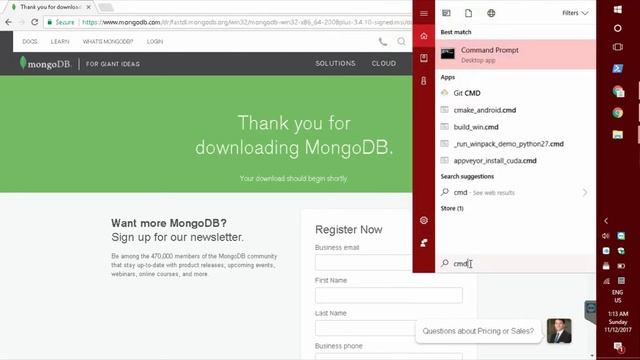Viewport: 640px width, 360px height.
Task: Click the browser Back arrow
Action: click(x=9, y=22)
